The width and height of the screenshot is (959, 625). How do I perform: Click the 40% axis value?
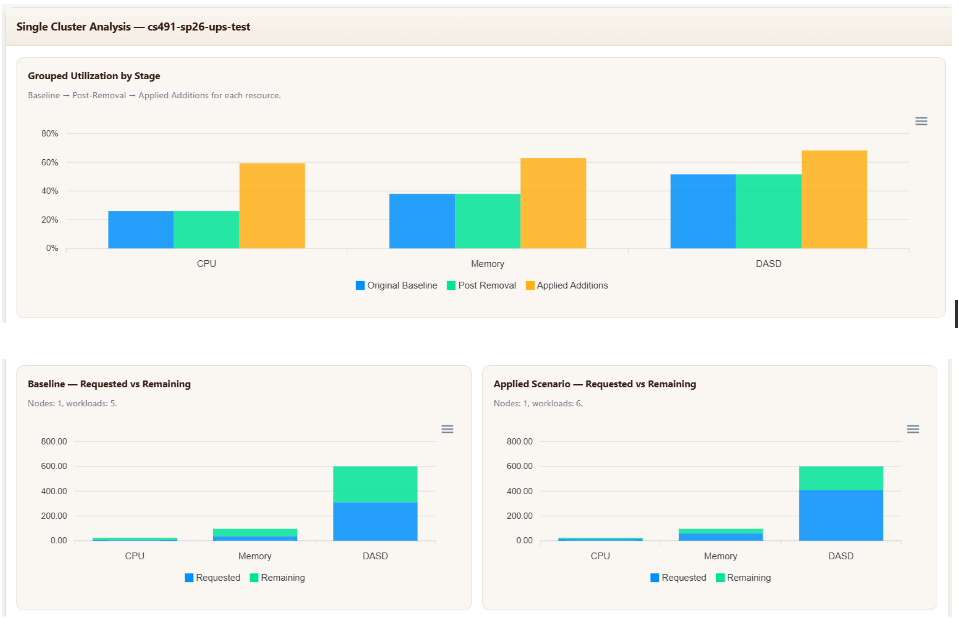(50, 191)
